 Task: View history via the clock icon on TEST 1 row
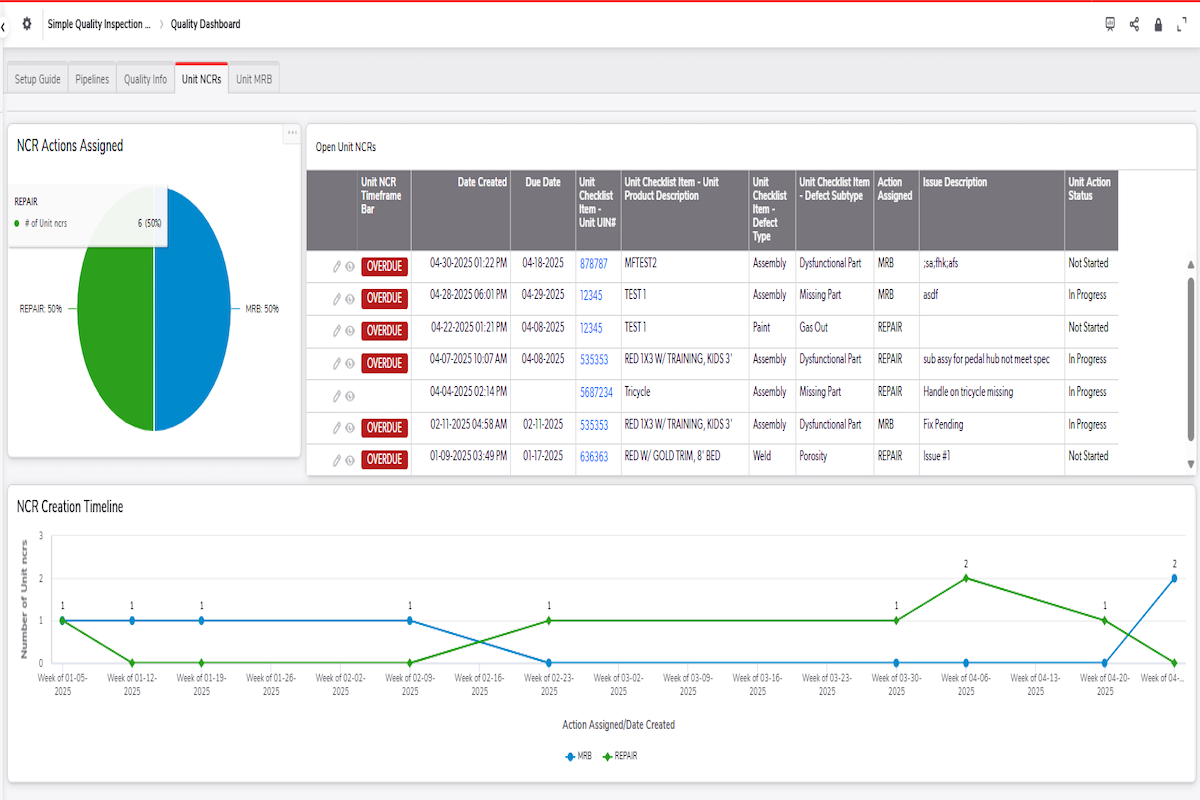[x=350, y=298]
